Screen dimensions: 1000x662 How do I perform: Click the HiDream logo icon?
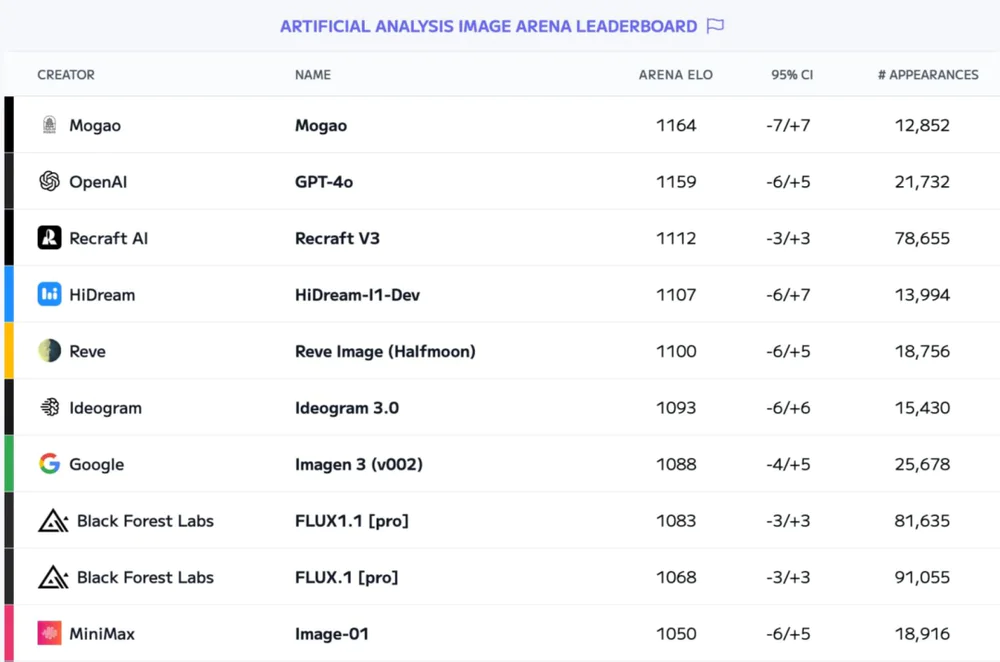tap(49, 294)
